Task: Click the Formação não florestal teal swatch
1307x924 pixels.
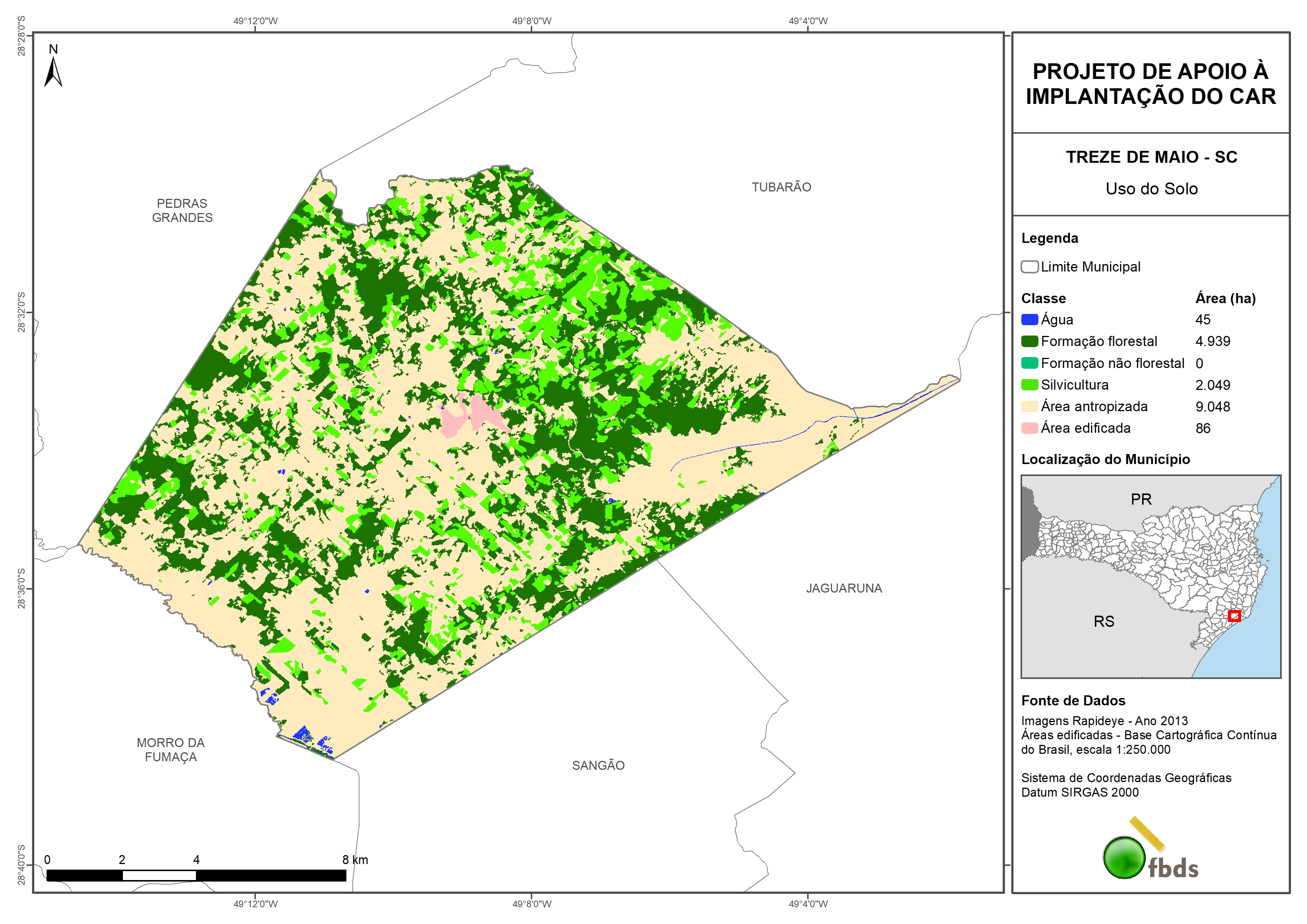Action: [x=1029, y=363]
